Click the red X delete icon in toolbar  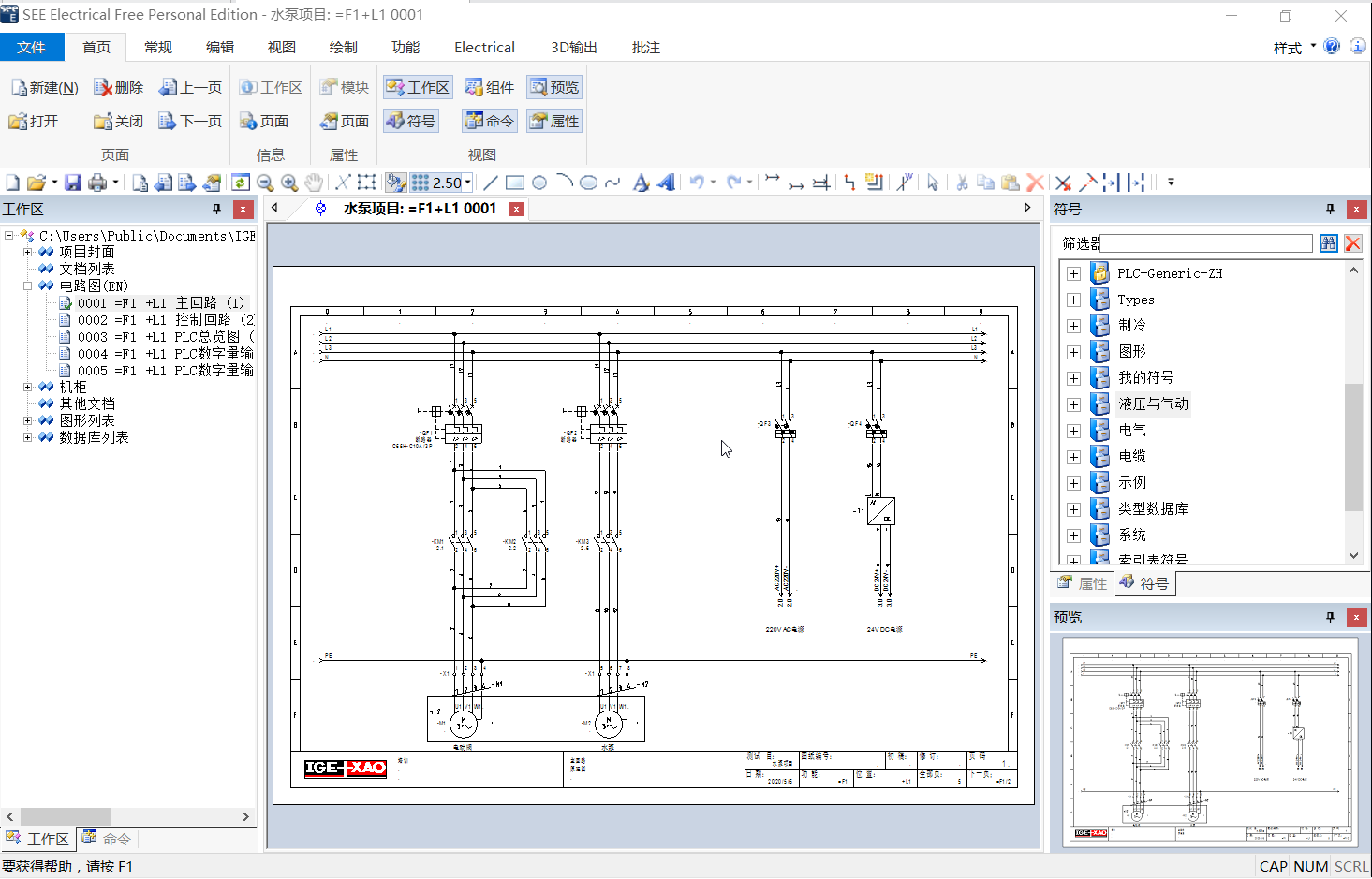[x=1035, y=183]
